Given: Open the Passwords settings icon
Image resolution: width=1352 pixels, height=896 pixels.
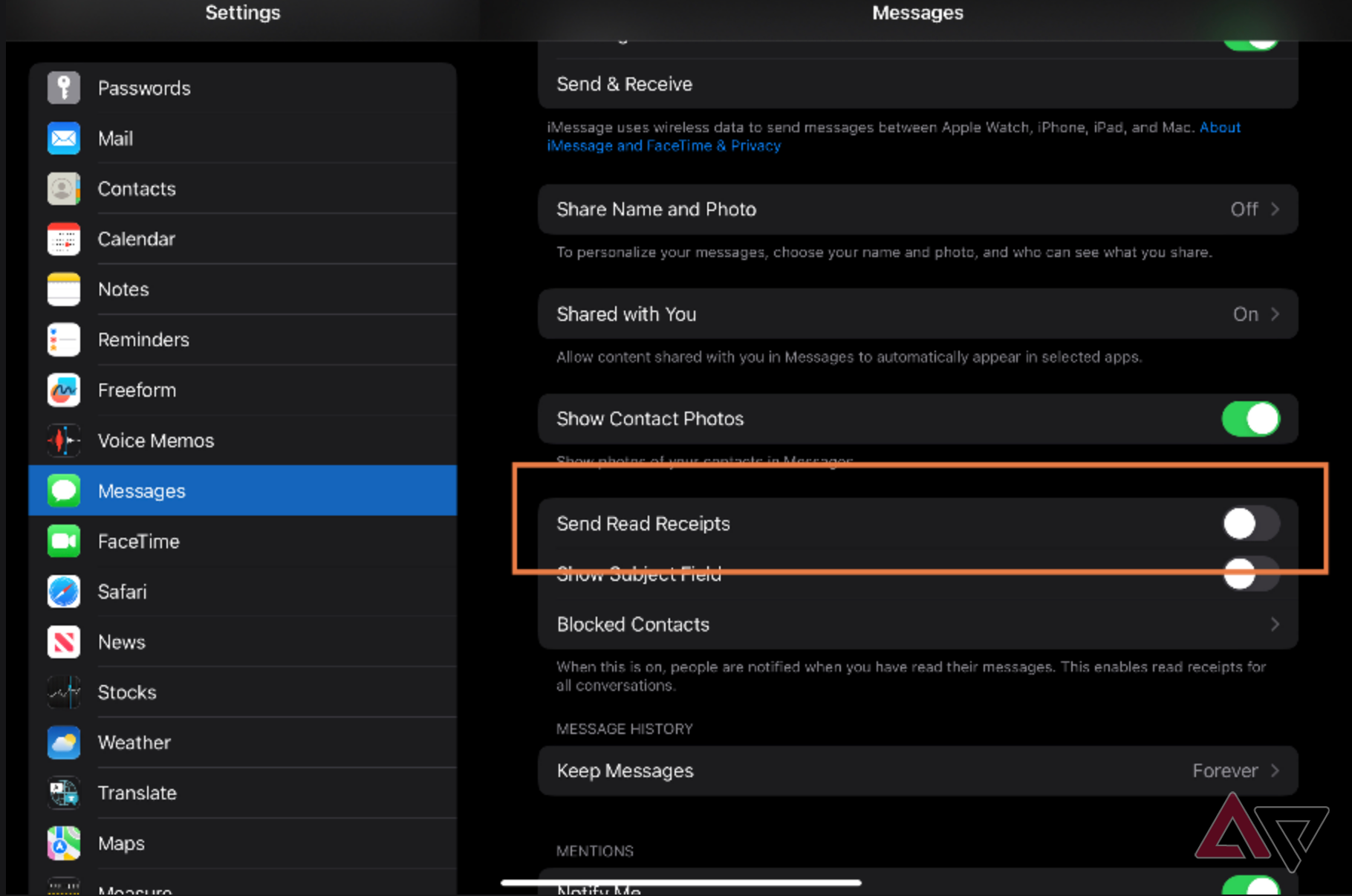Looking at the screenshot, I should (63, 87).
